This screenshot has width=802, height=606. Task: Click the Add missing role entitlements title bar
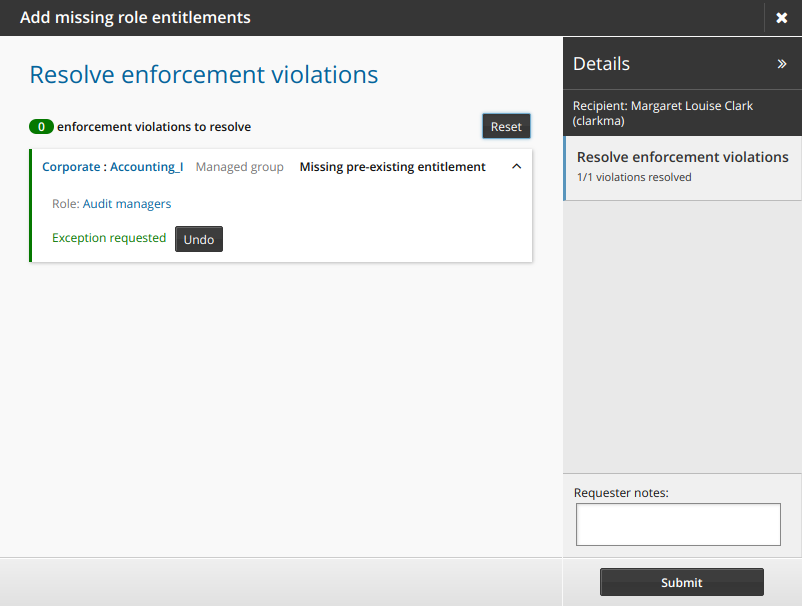tap(135, 17)
